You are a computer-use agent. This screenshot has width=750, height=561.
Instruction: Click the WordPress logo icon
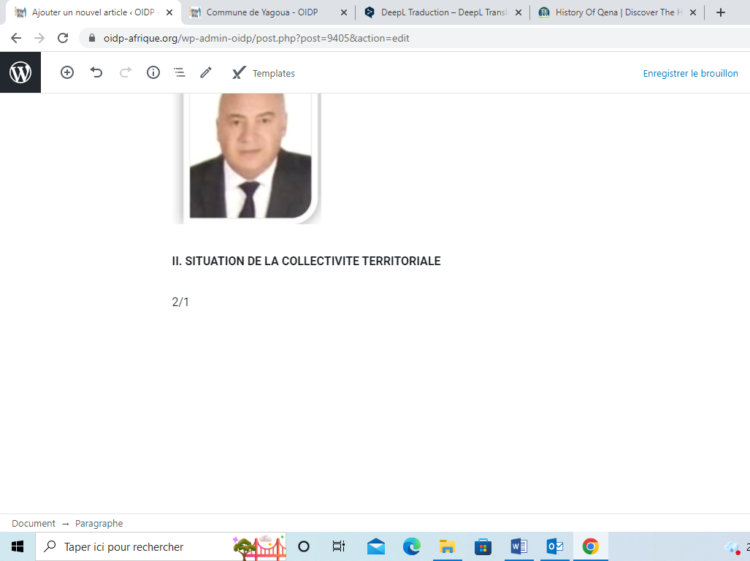pos(20,73)
